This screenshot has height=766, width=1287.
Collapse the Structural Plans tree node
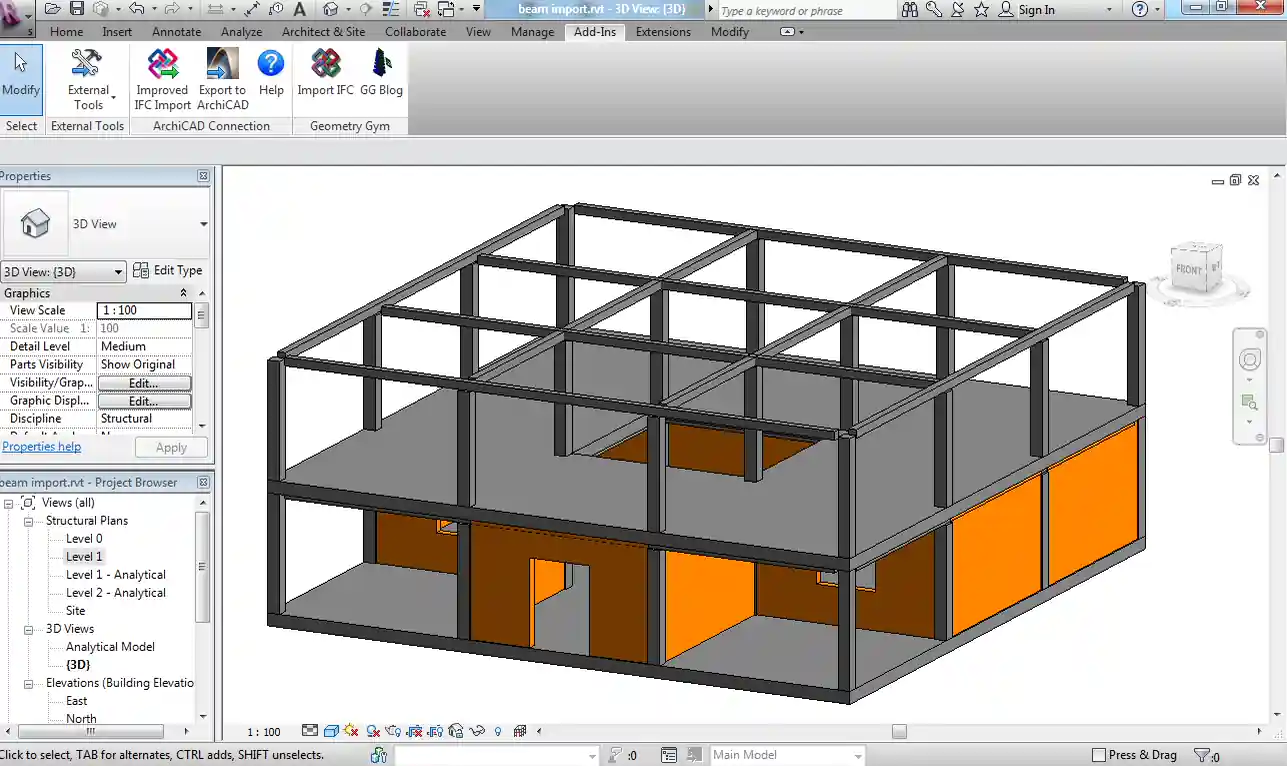tap(30, 520)
